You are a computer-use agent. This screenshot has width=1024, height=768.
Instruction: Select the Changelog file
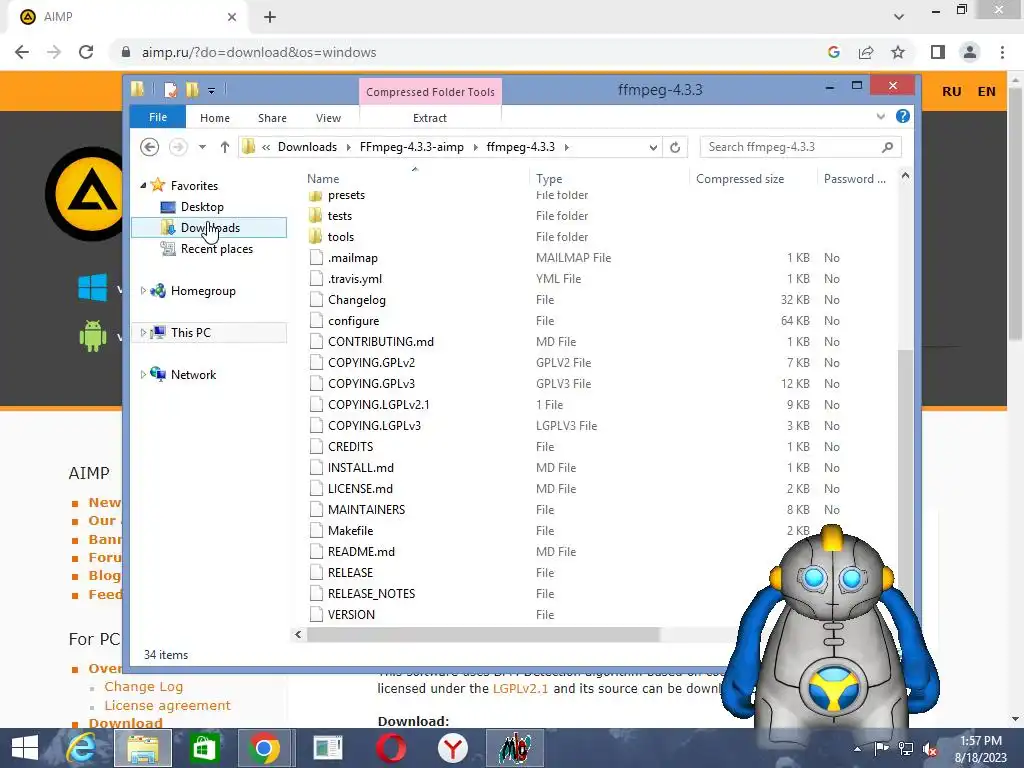(x=357, y=300)
